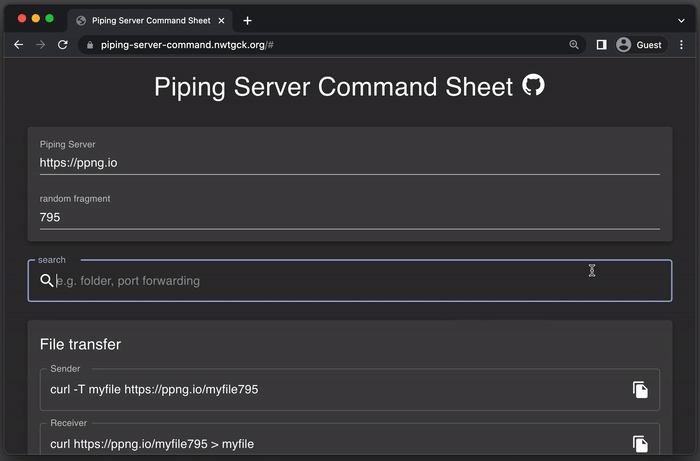Viewport: 700px width, 461px height.
Task: Open the browser zoom indicator
Action: pos(574,45)
